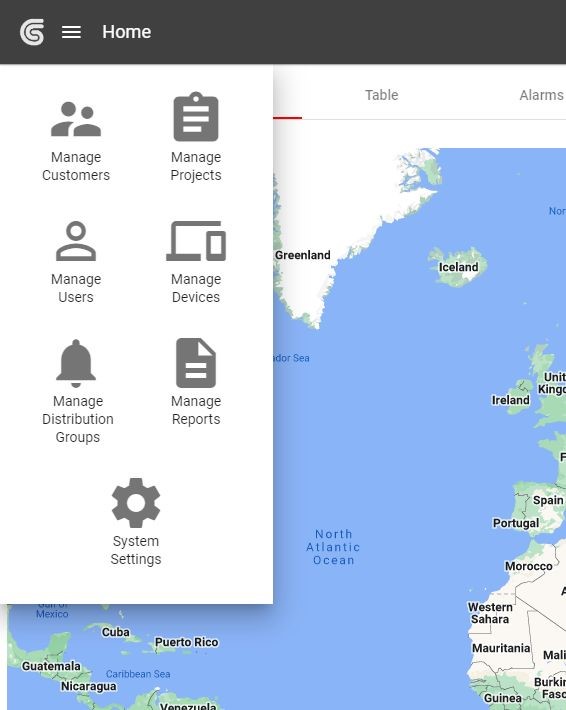Open Manage Users person icon
Image resolution: width=566 pixels, height=710 pixels.
76,241
